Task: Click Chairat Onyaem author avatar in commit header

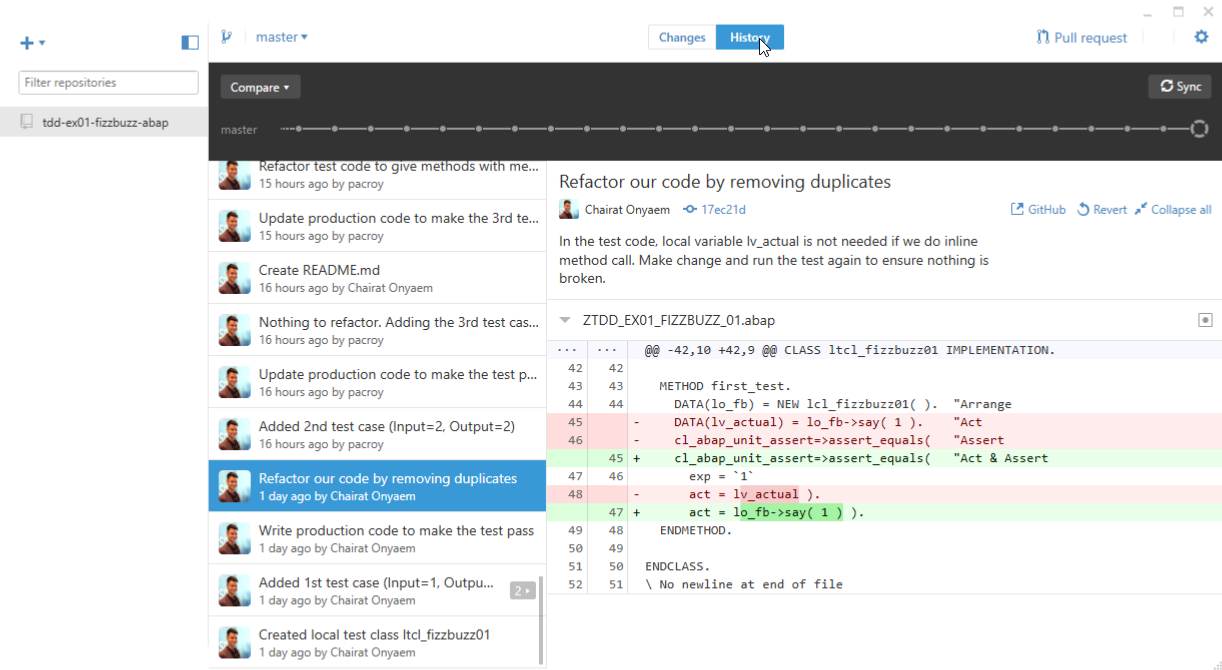Action: pyautogui.click(x=569, y=209)
